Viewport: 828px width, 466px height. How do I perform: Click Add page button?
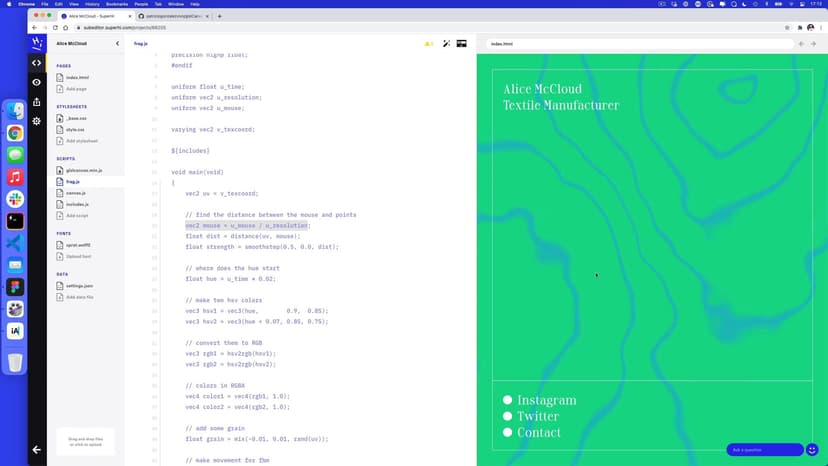point(76,89)
